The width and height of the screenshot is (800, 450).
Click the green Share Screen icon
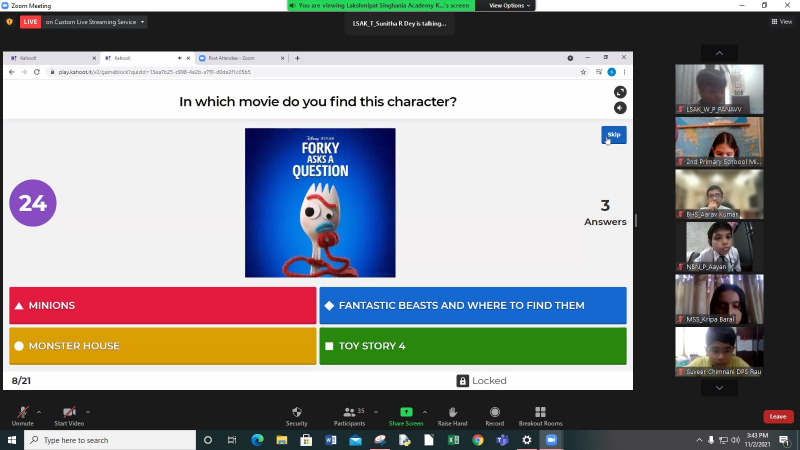point(406,412)
